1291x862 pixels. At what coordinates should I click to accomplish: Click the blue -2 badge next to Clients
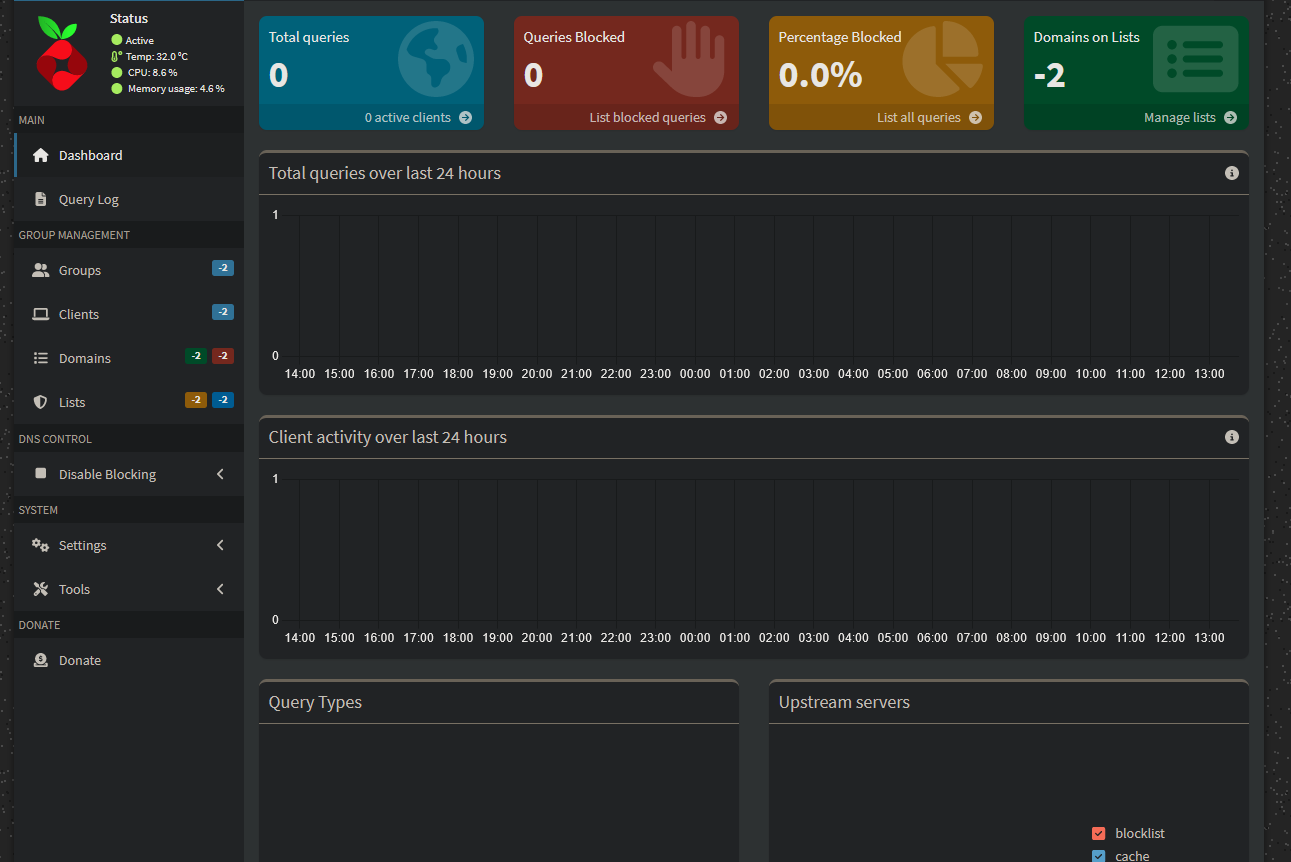tap(223, 312)
